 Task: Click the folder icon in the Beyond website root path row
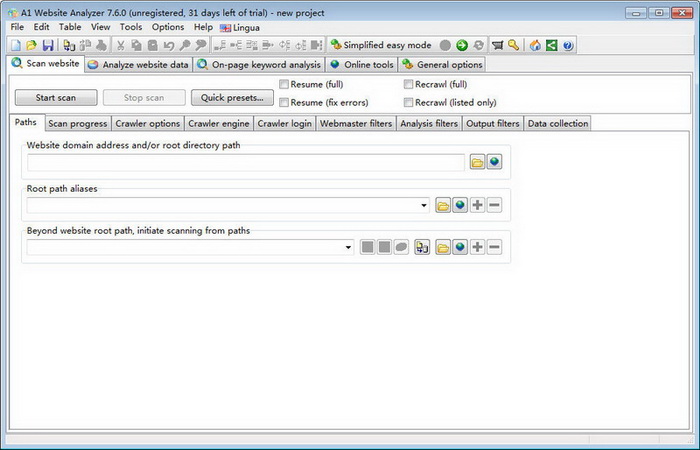[443, 247]
